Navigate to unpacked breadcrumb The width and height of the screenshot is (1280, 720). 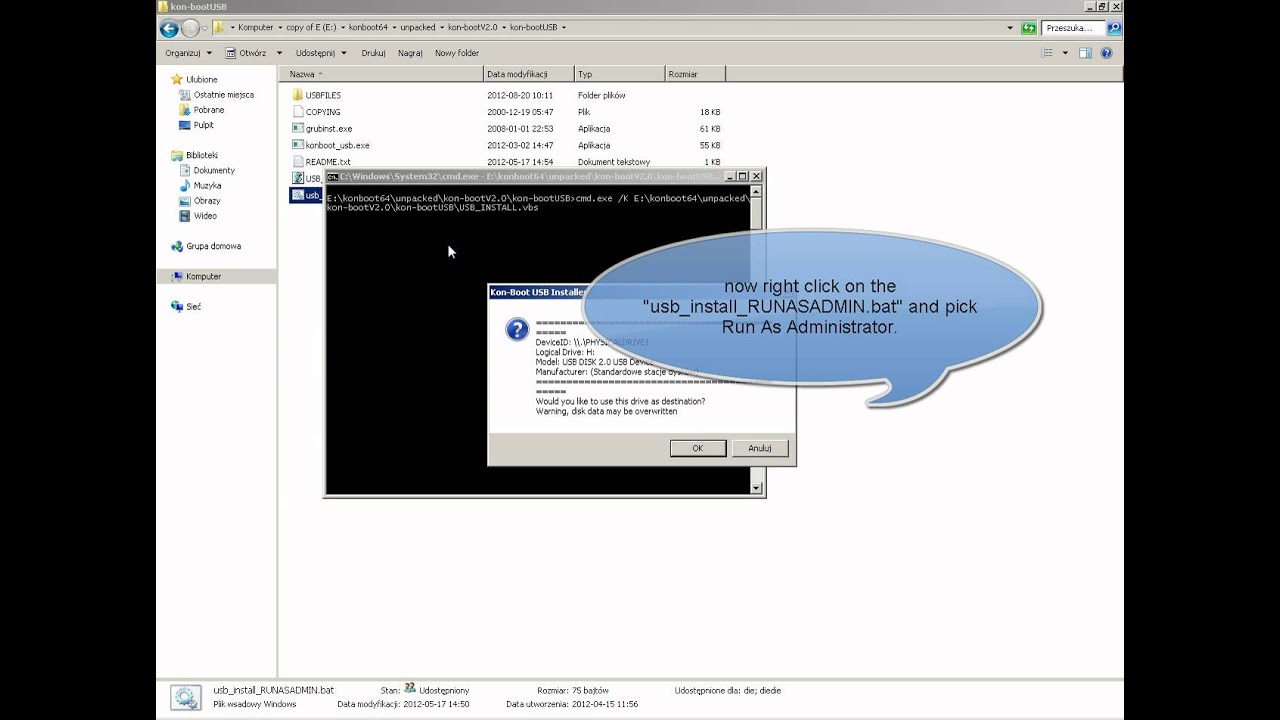click(x=417, y=28)
